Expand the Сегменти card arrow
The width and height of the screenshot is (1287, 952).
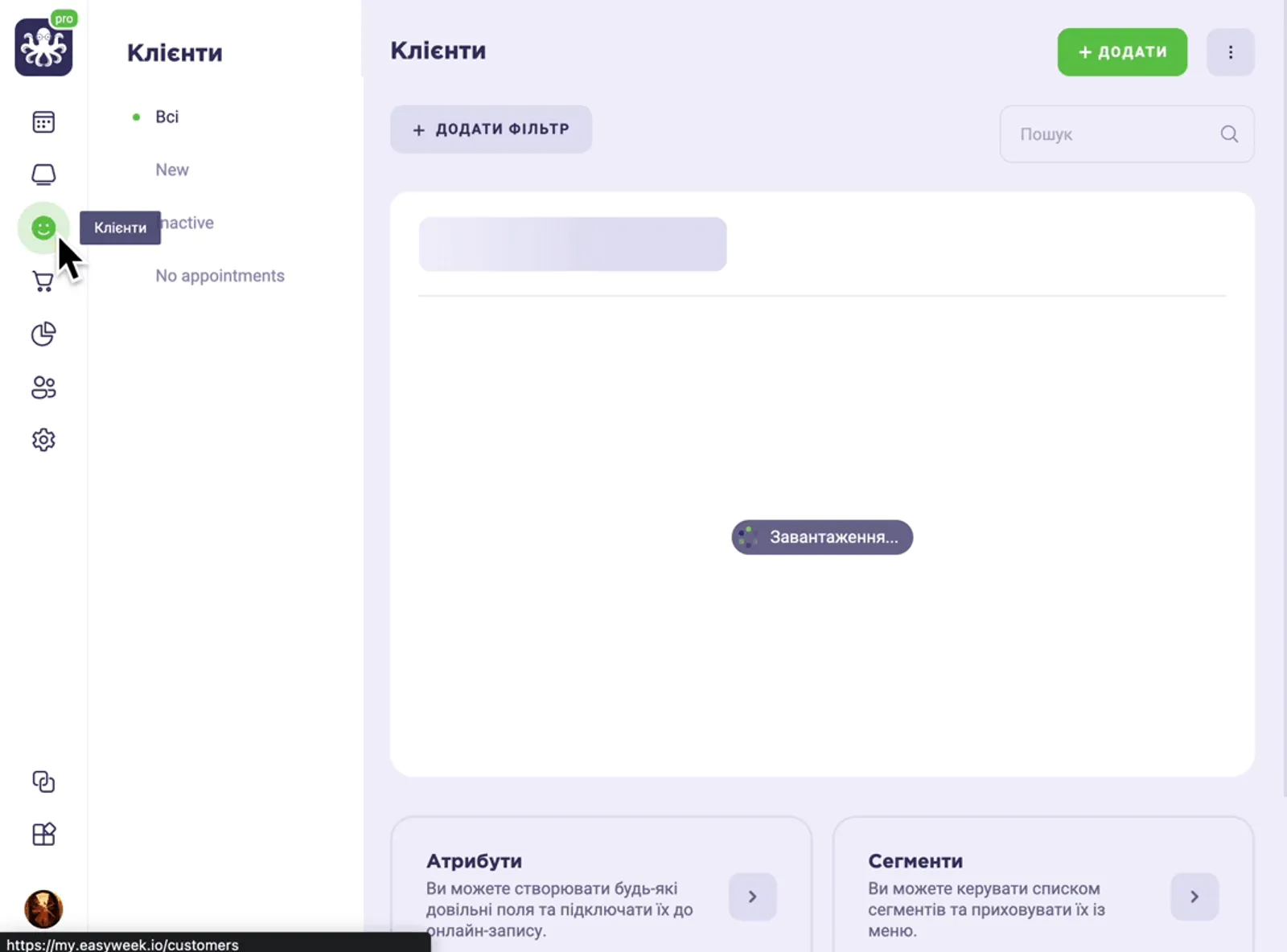1194,897
